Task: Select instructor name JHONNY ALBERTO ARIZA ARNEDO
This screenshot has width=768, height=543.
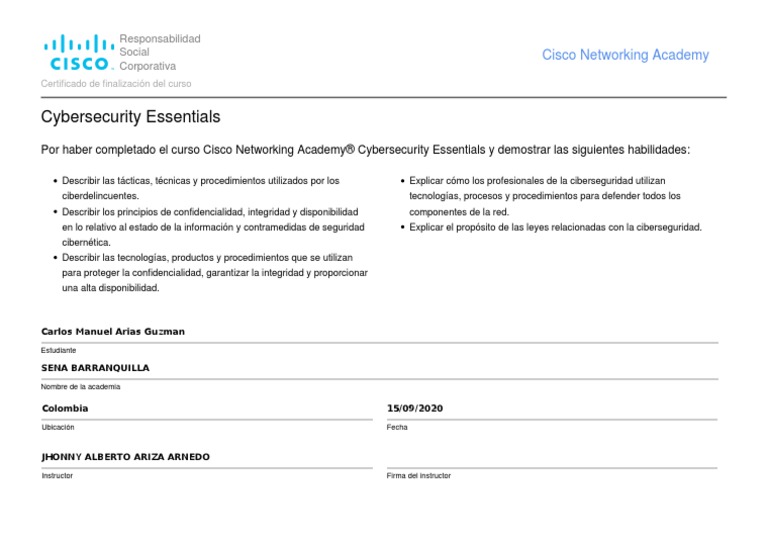Action: (125, 456)
